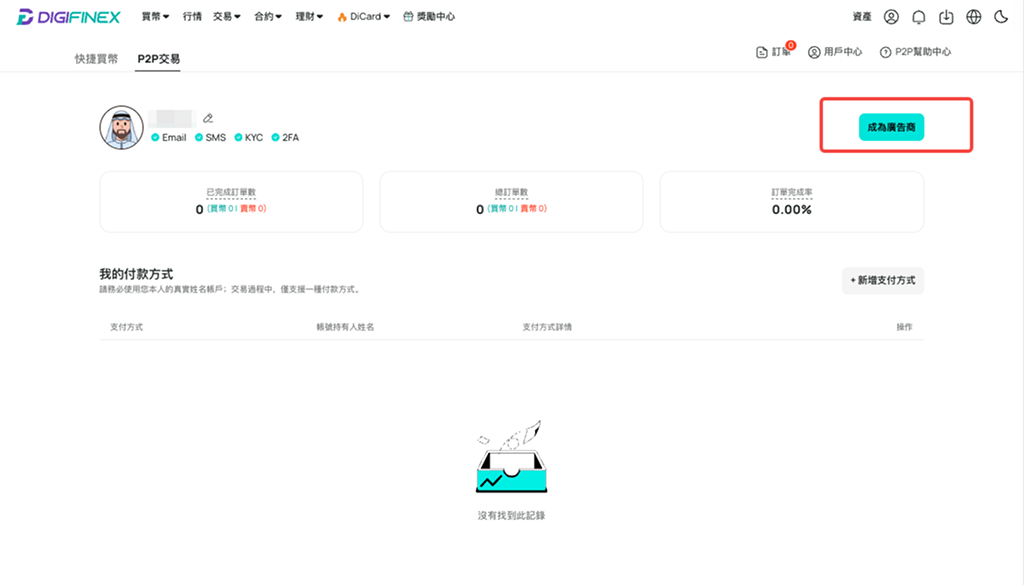Open the P2P幫助中心 link
Screen dimensions: 1024x585
915,52
